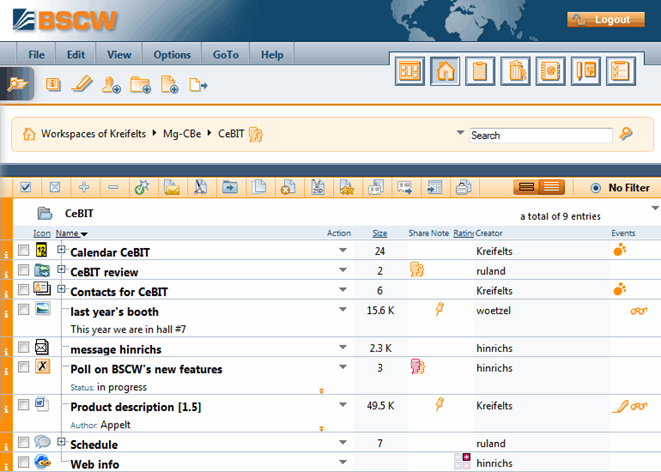Screen dimensions: 661x472
Task: Click the send email envelope icon
Action: 172,187
